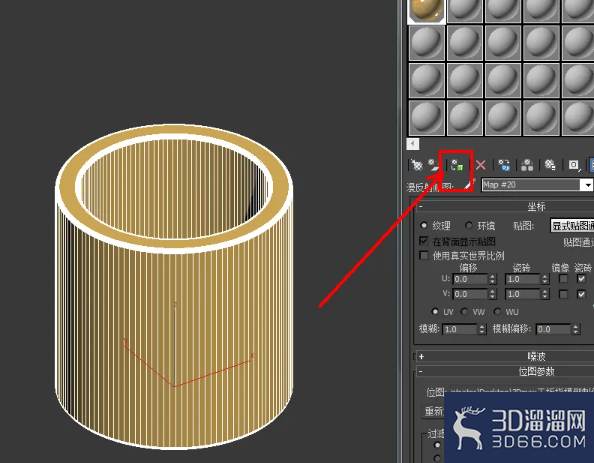Click the V offset 0.0 field

point(470,294)
